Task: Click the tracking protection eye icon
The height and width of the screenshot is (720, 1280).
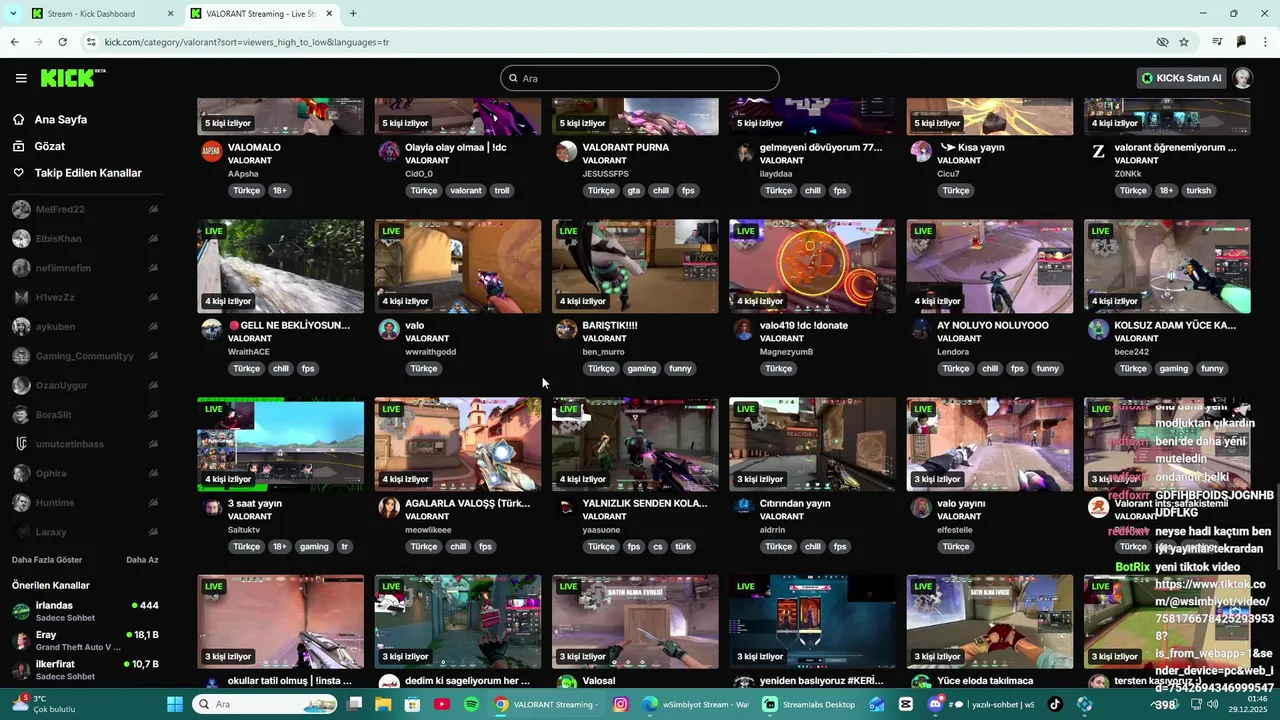Action: pos(1162,42)
